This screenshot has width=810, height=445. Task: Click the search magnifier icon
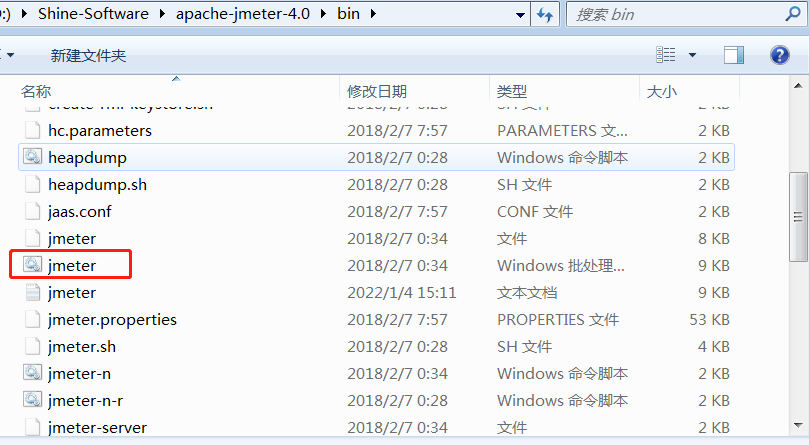(x=793, y=14)
